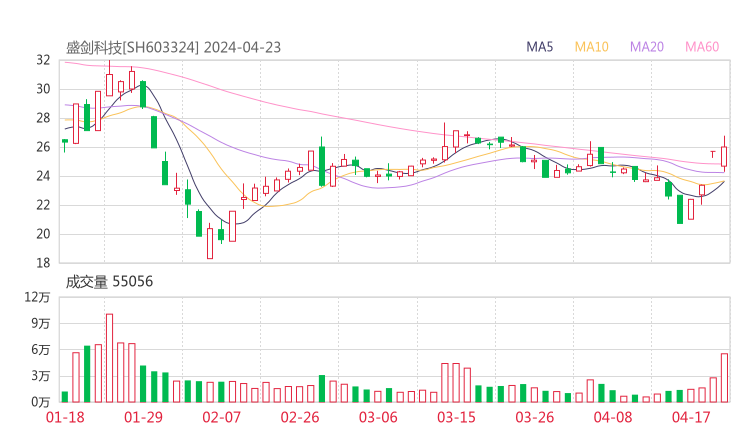Image resolution: width=740 pixels, height=440 pixels.
Task: Click the 30 price axis label
Action: coord(43,89)
